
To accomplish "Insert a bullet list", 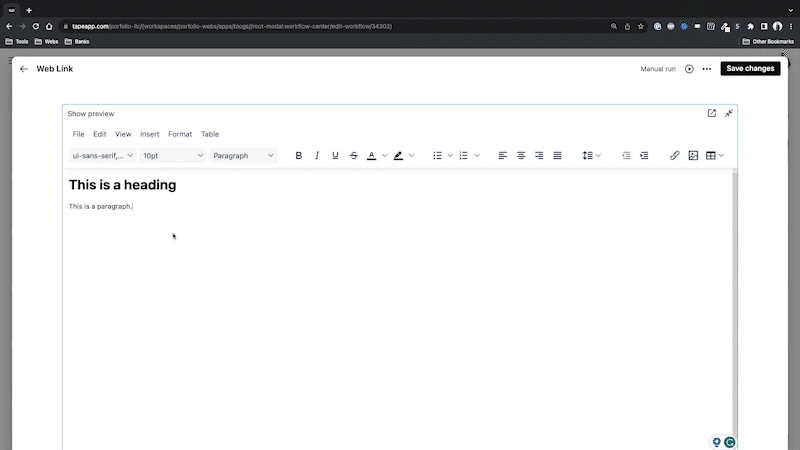I will (437, 156).
